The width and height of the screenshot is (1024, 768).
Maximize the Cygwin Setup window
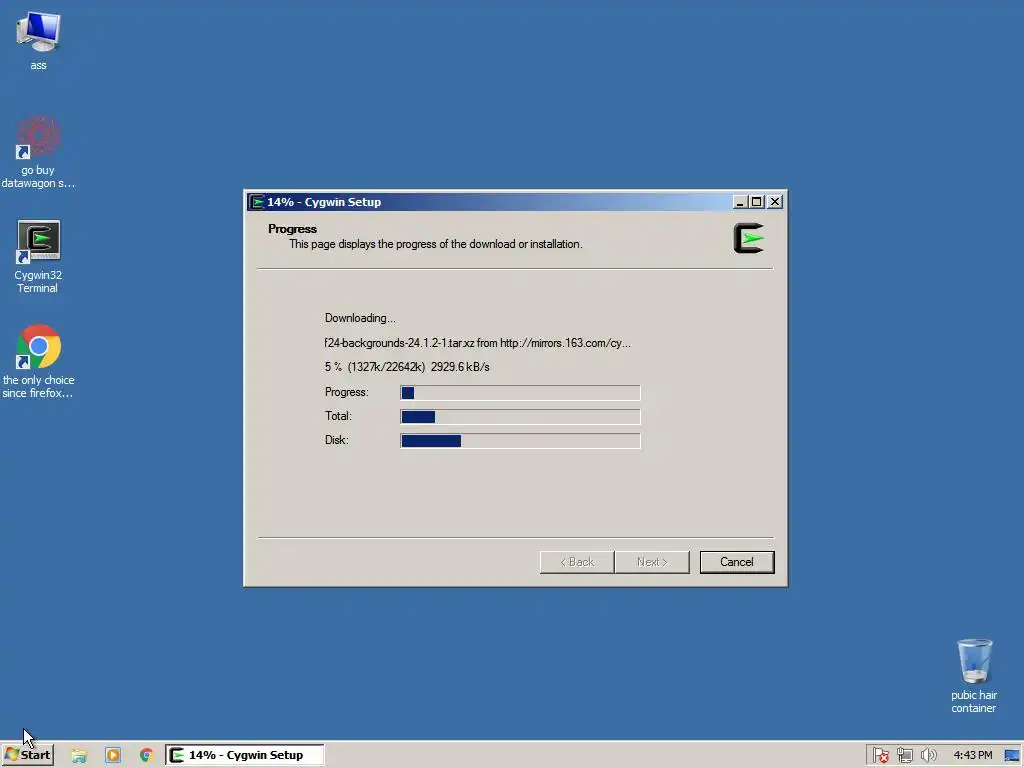756,202
